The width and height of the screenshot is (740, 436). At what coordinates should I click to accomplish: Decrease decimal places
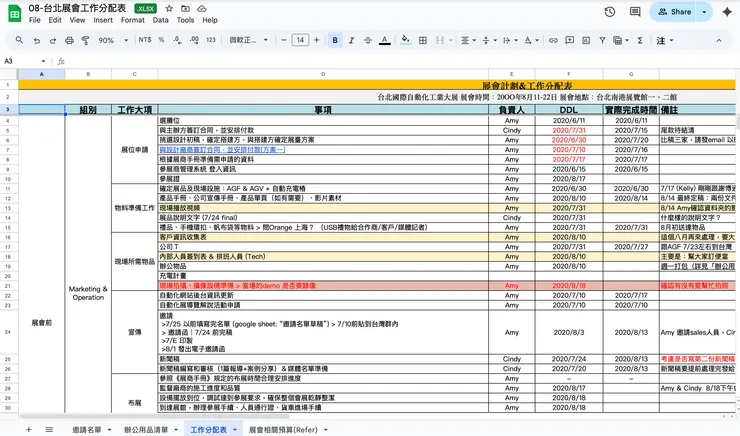177,40
